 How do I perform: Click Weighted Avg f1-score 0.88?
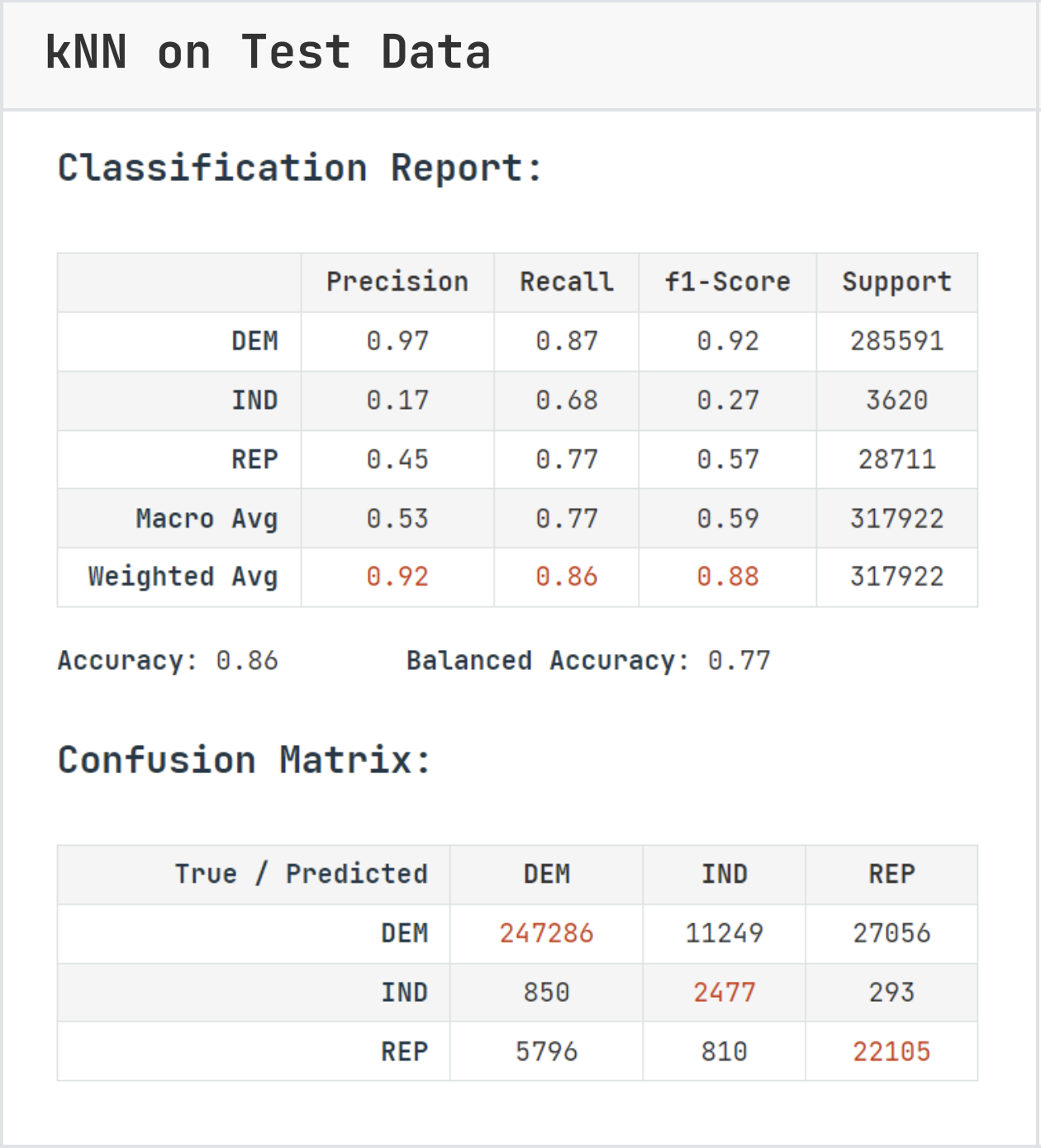728,576
